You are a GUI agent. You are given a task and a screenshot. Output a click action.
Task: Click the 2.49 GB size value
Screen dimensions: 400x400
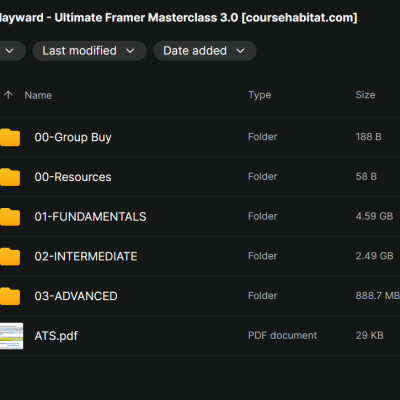374,256
